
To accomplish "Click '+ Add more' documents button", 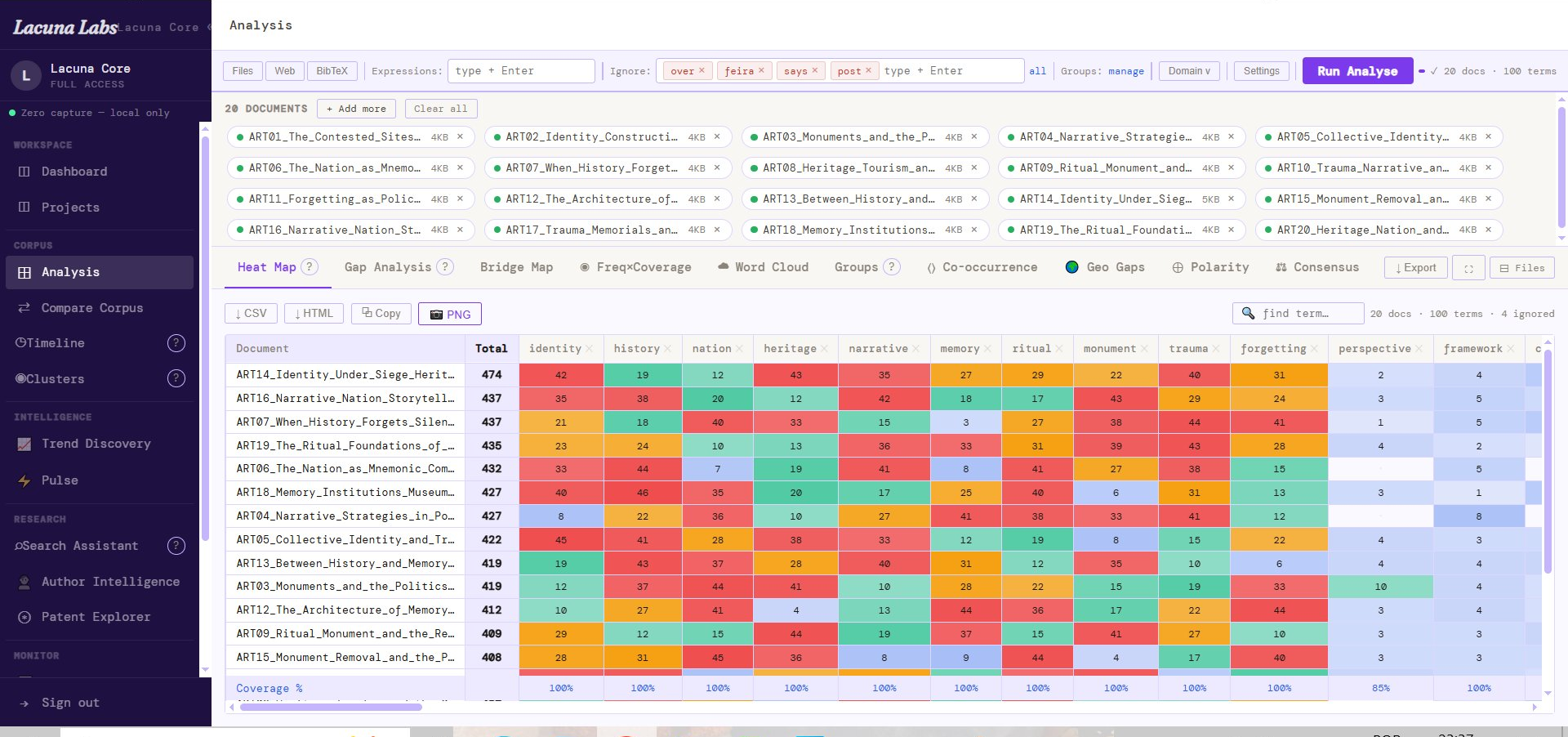I will coord(357,109).
